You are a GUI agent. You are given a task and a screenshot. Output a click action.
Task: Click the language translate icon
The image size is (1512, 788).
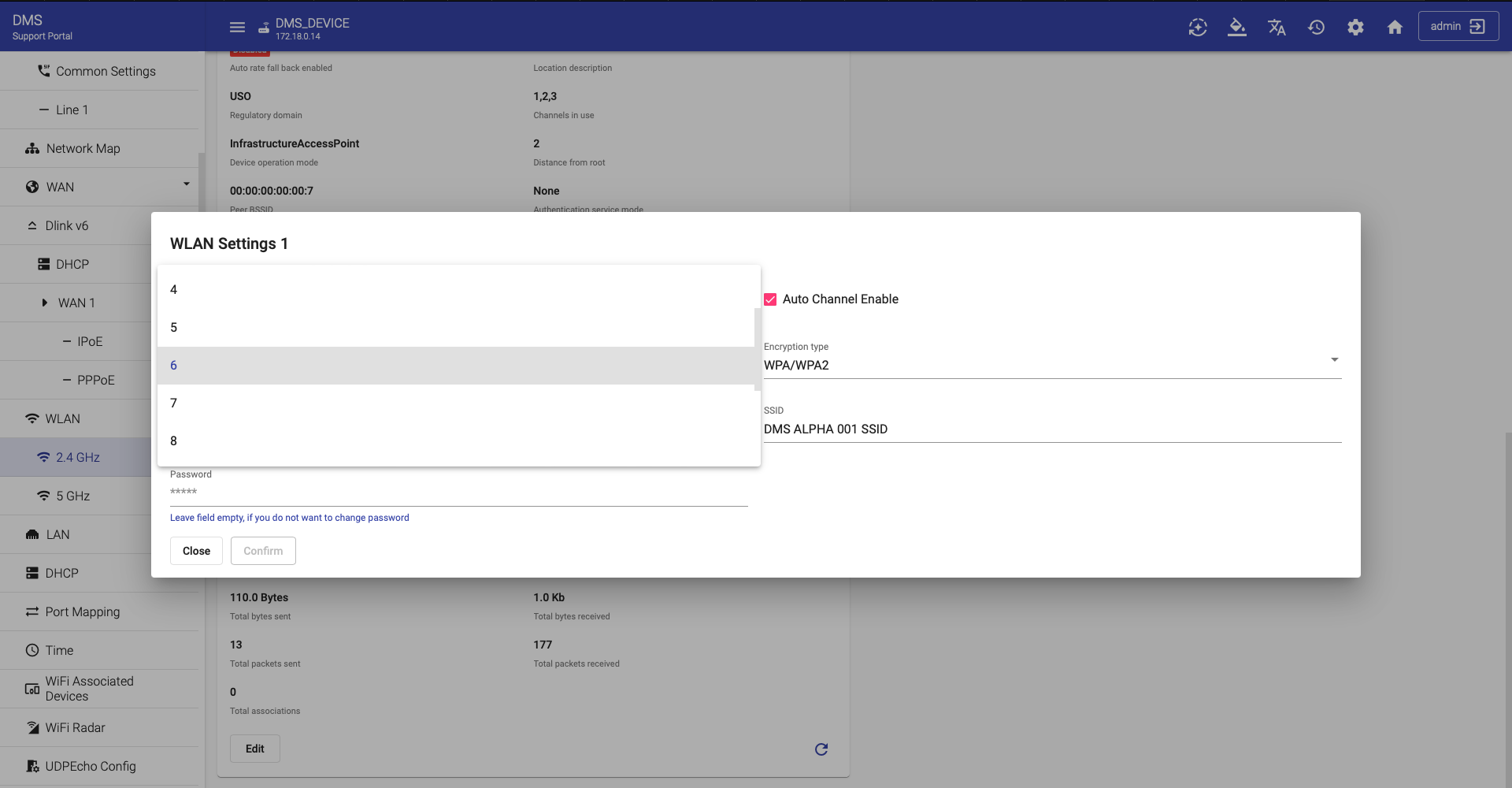(x=1277, y=28)
